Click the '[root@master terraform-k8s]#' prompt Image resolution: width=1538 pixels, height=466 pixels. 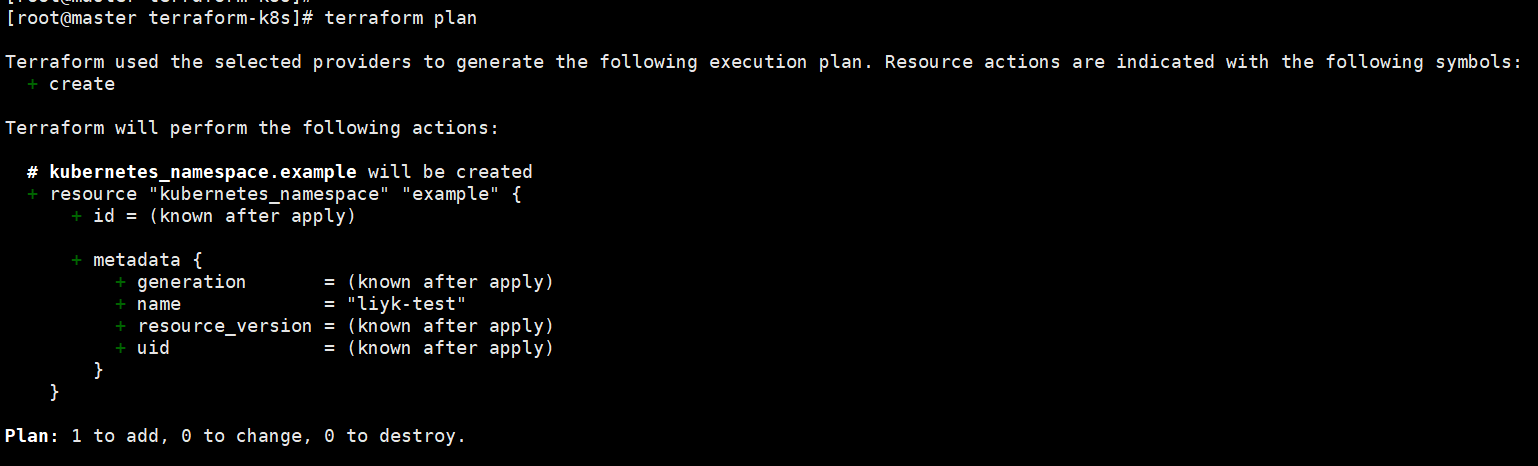click(160, 18)
